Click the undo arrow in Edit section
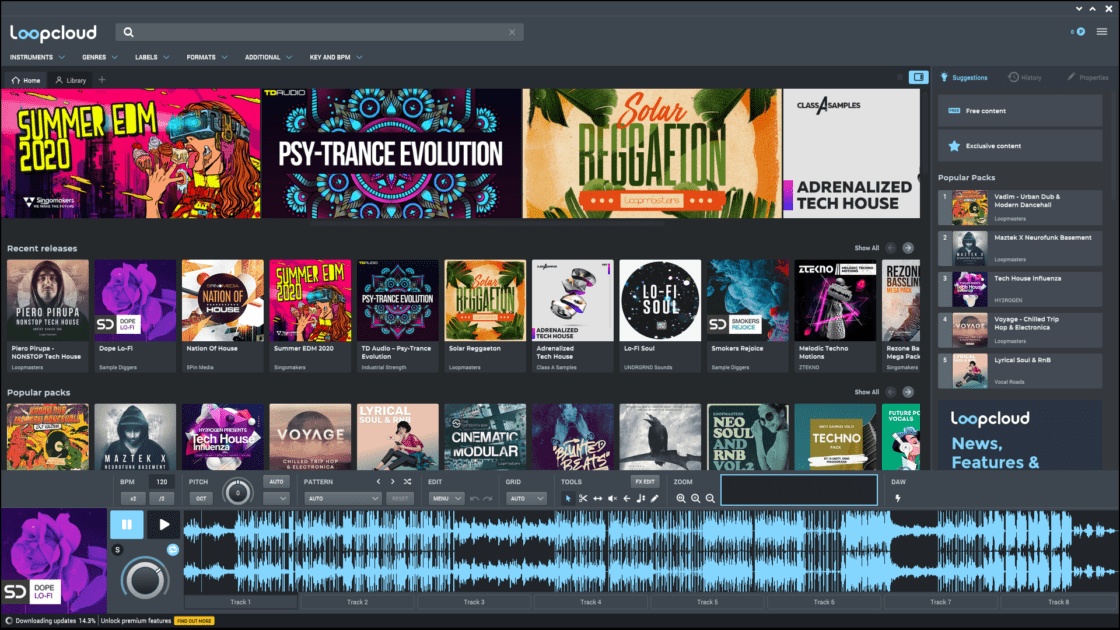 point(474,499)
